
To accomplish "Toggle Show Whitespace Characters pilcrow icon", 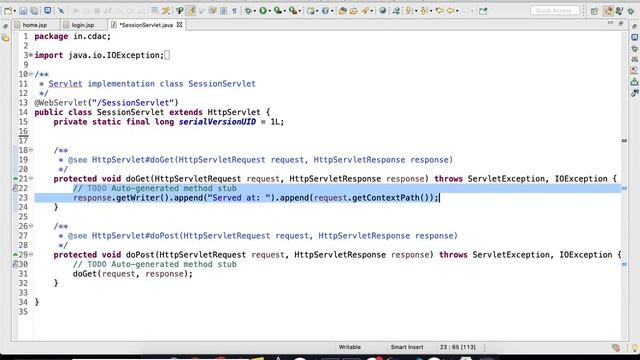I will coord(234,11).
